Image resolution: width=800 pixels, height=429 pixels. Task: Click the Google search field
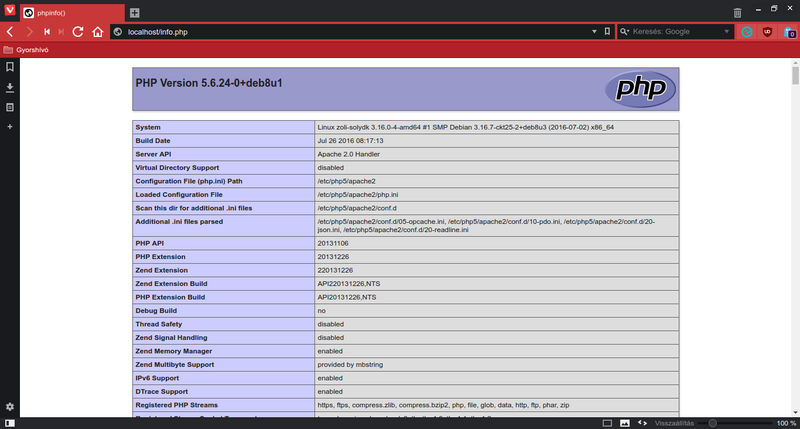[676, 32]
